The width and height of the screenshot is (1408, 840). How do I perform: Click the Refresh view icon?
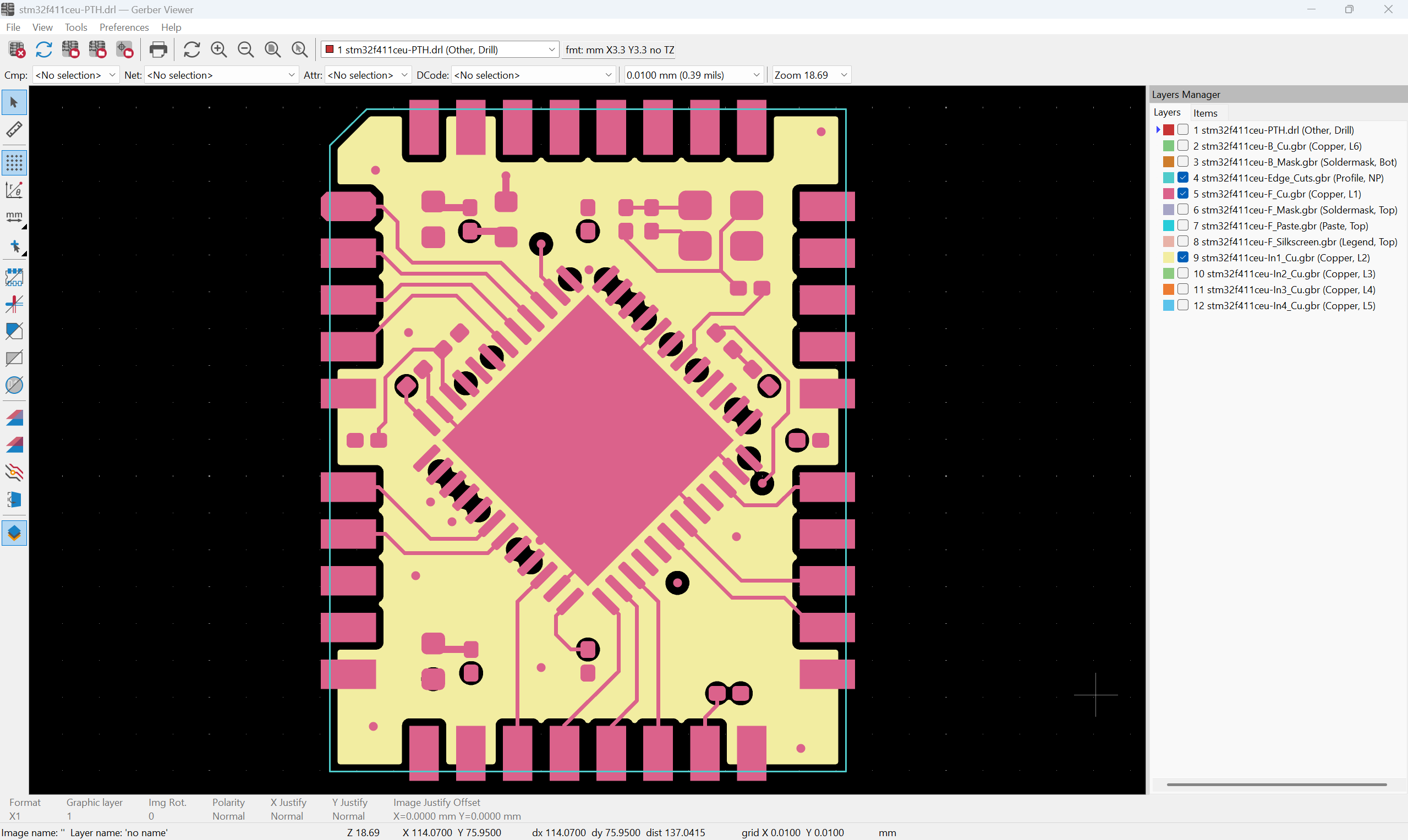[x=192, y=50]
